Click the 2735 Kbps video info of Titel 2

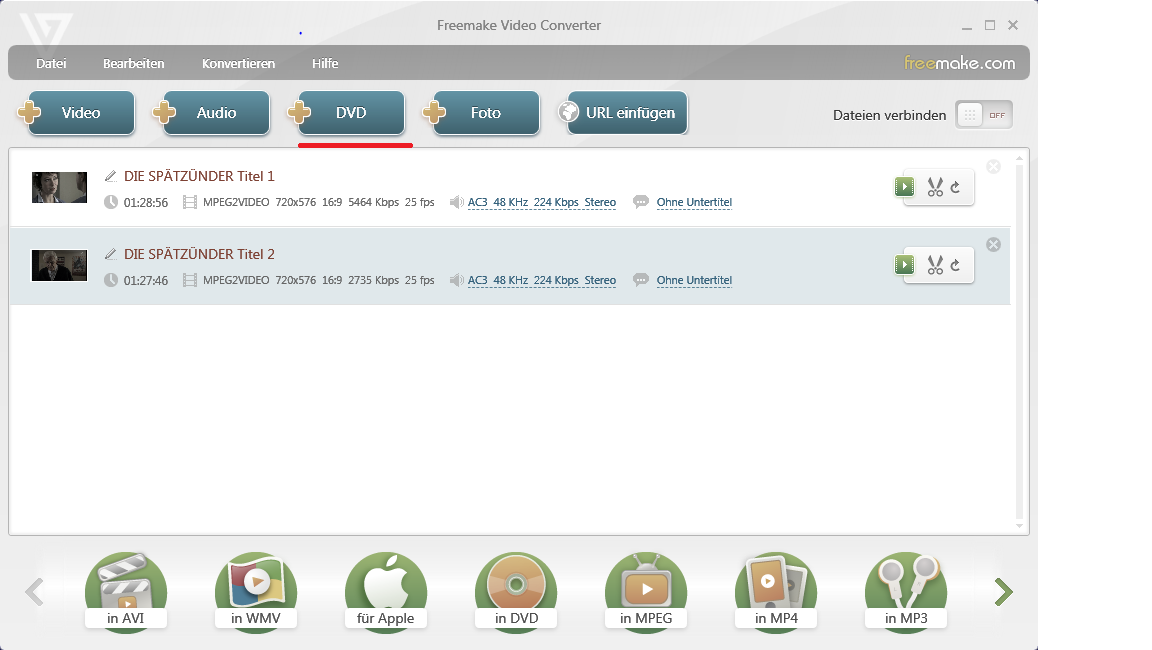click(x=373, y=280)
